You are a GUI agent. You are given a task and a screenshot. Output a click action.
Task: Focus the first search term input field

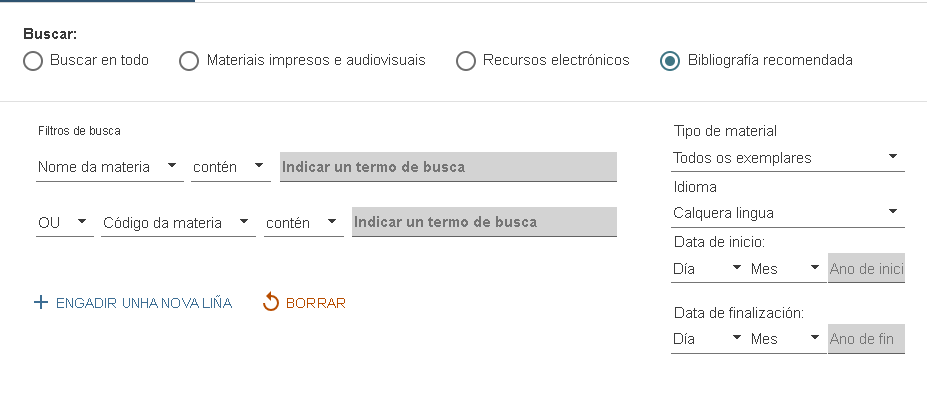point(448,167)
